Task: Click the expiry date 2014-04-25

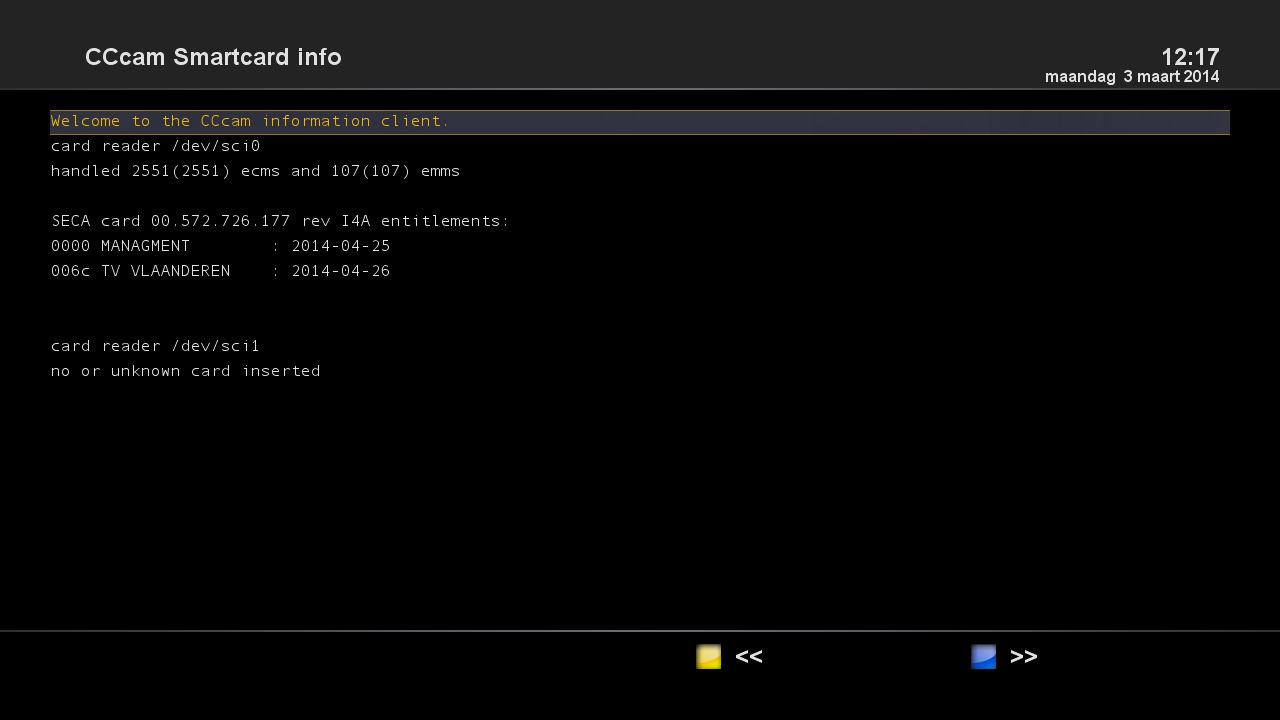Action: [341, 246]
